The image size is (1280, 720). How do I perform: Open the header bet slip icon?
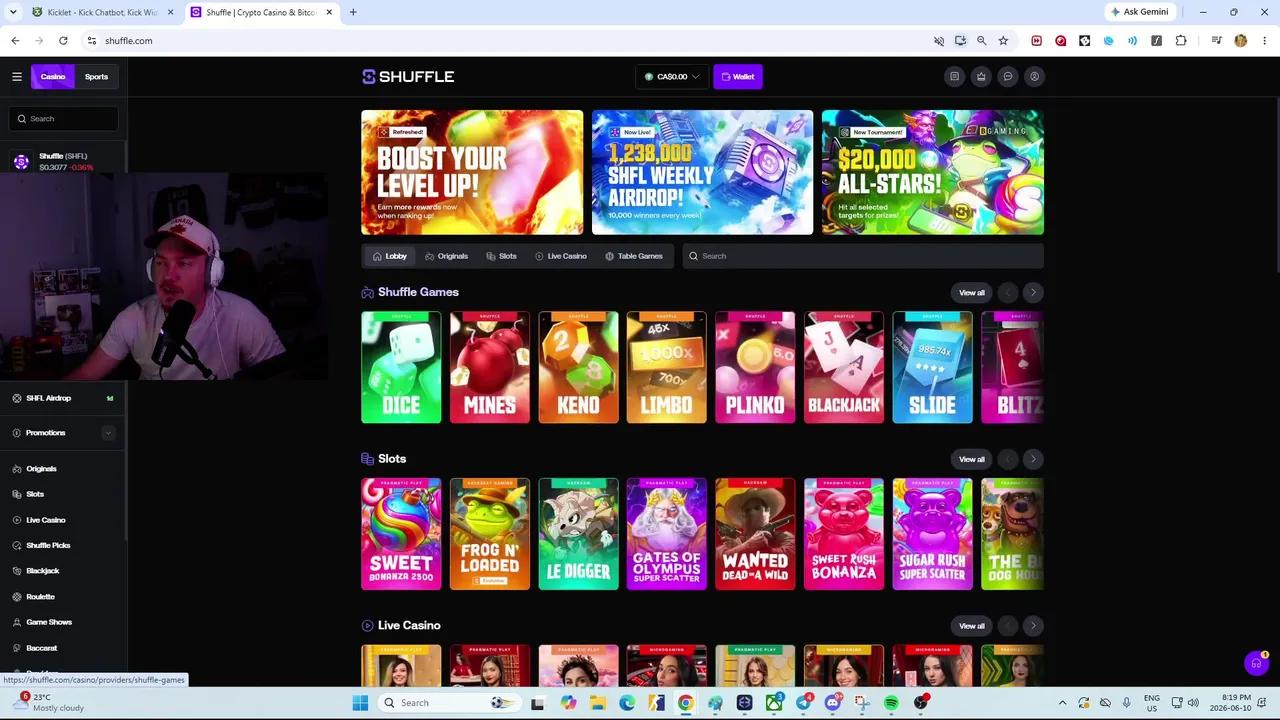[x=954, y=76]
